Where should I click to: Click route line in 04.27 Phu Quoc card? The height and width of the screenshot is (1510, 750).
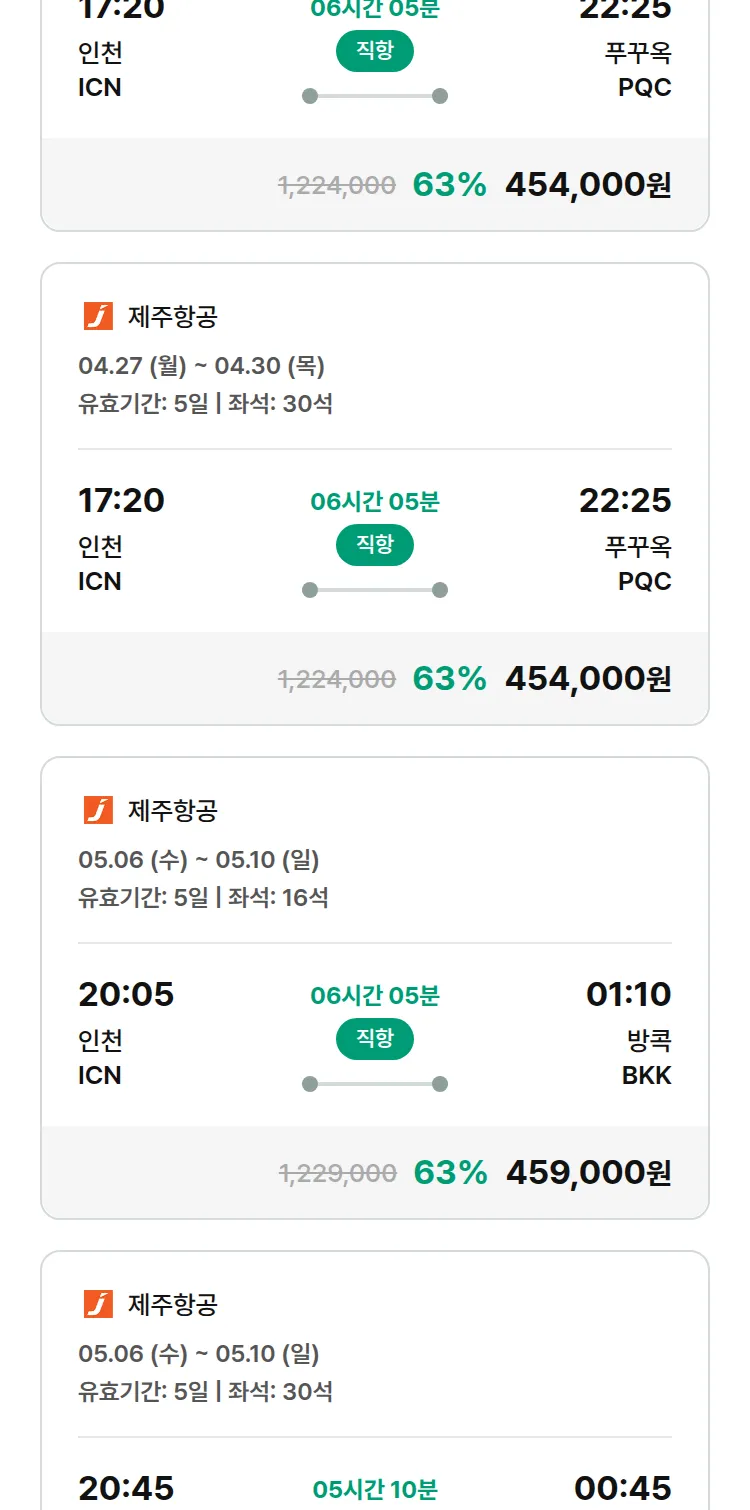point(374,590)
